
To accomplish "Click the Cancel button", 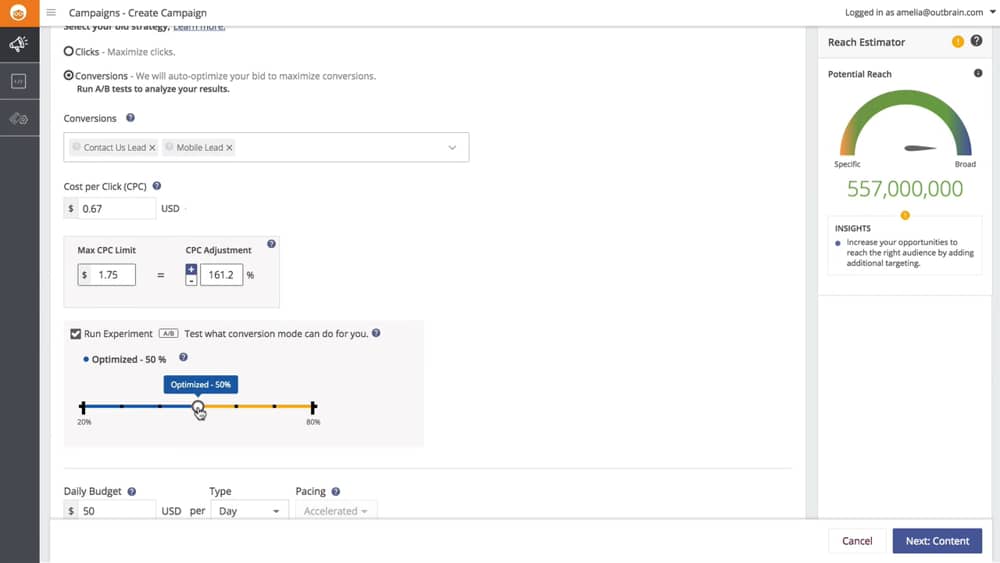I will (857, 541).
